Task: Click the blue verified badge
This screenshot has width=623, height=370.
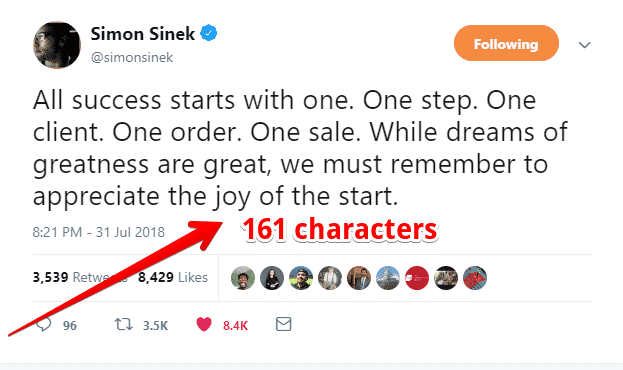Action: pos(209,33)
